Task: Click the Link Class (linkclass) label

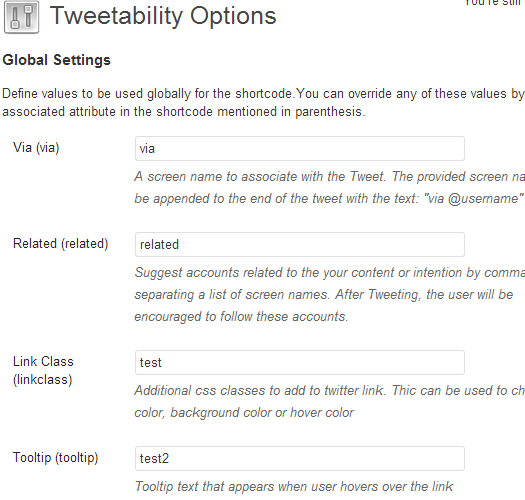Action: pyautogui.click(x=43, y=371)
